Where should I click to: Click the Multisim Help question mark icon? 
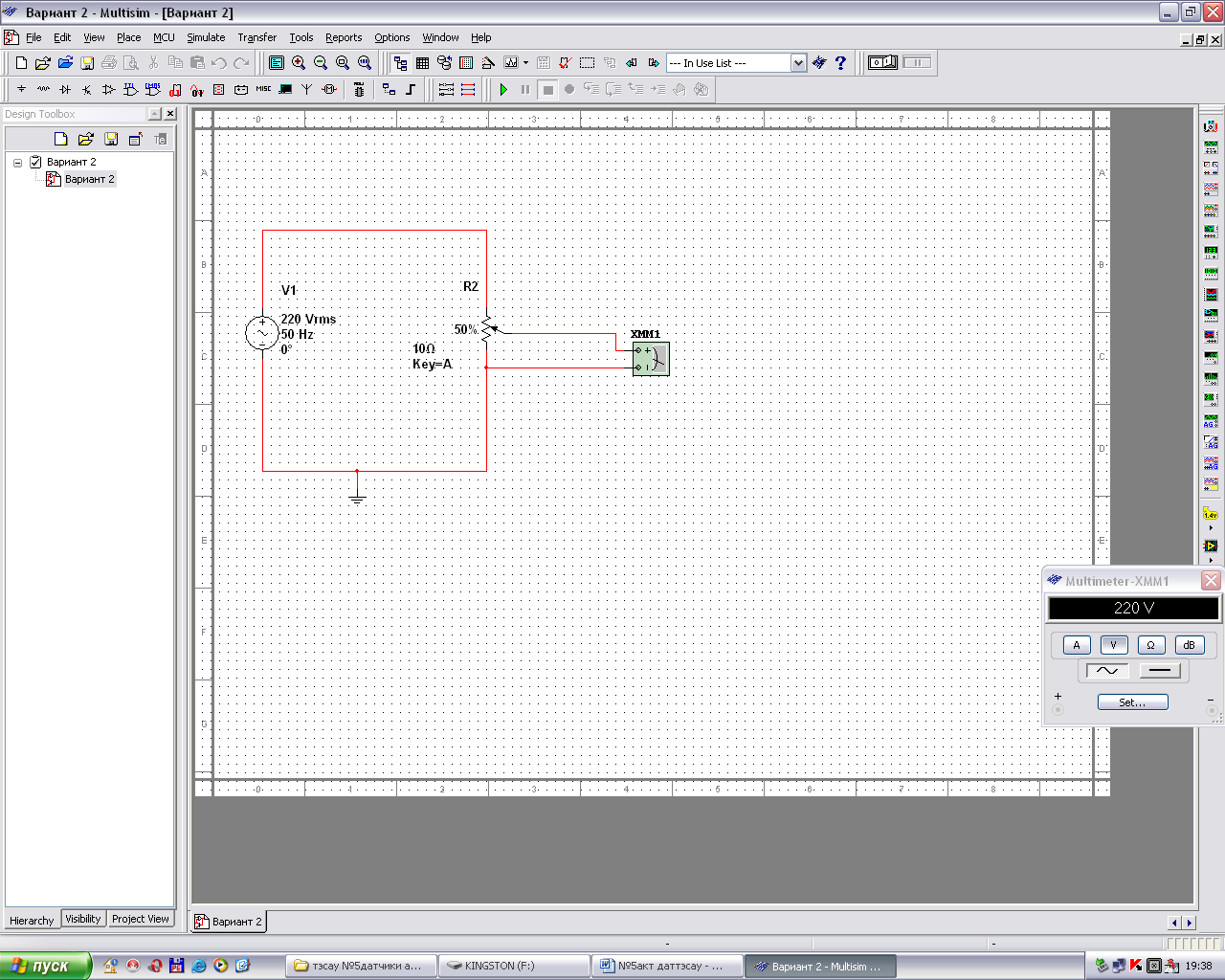click(x=841, y=63)
